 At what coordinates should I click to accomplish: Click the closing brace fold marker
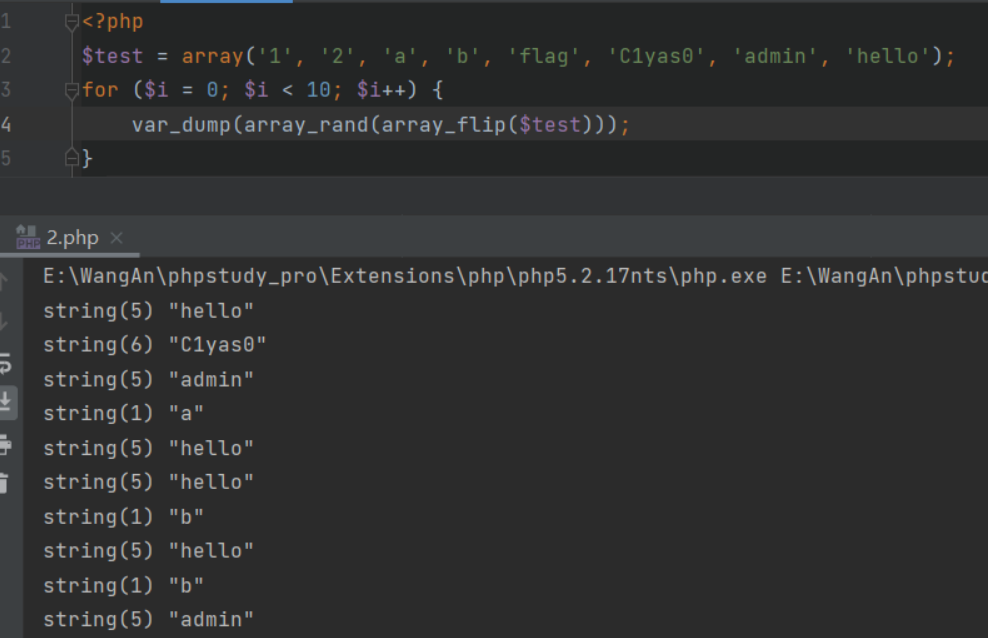click(71, 157)
